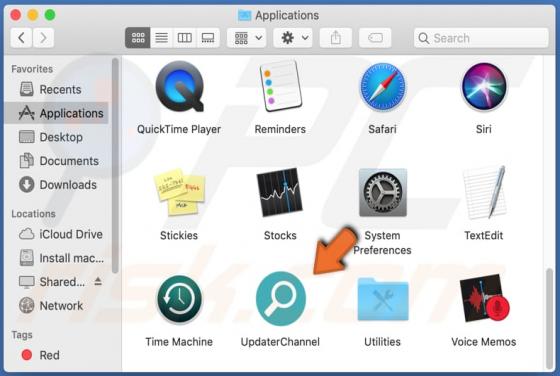Open the Action gear menu
The width and height of the screenshot is (560, 376).
[293, 37]
